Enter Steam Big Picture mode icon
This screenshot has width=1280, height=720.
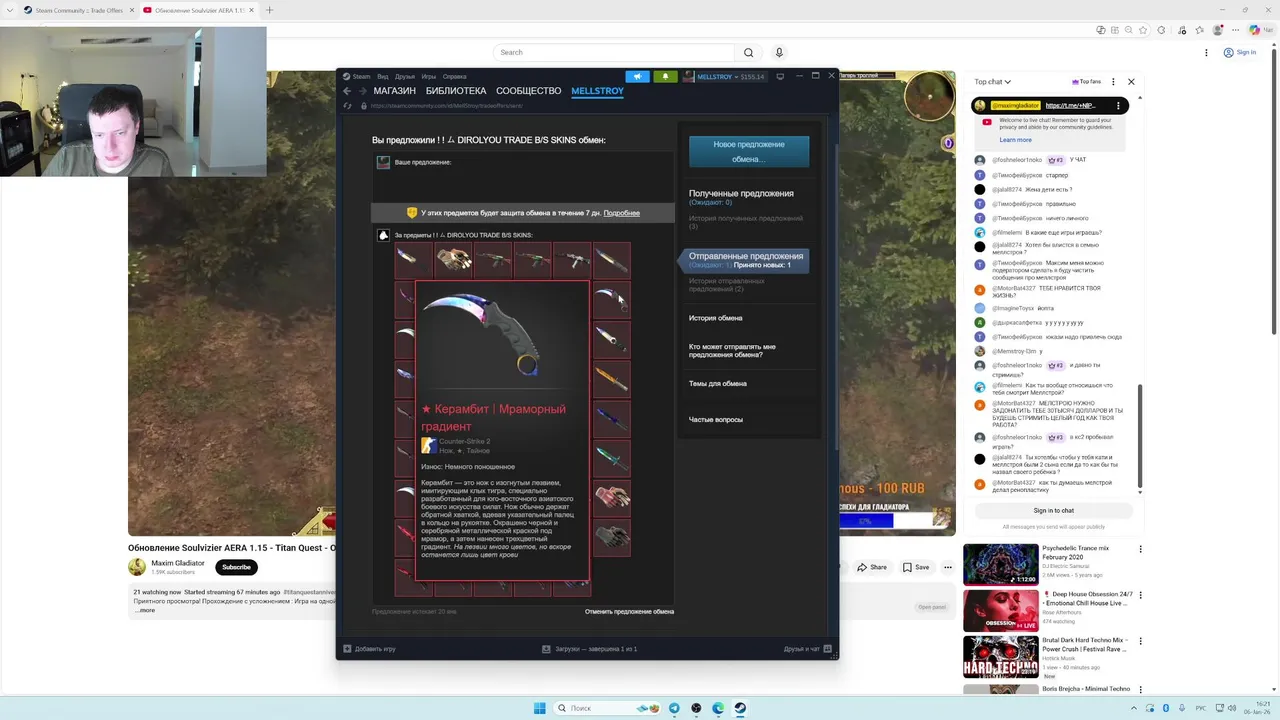click(x=780, y=76)
